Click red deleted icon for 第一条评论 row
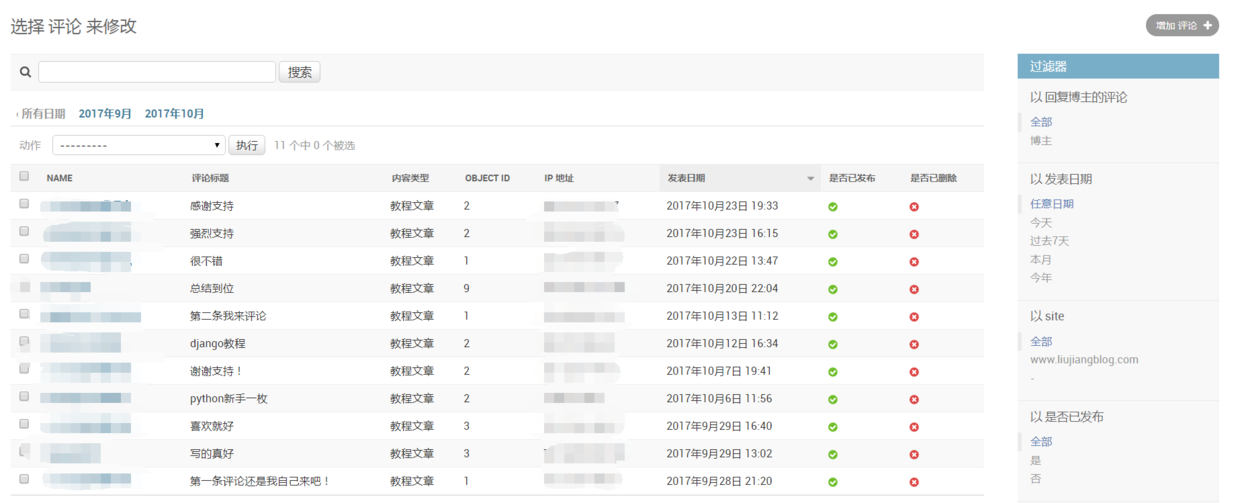Image resolution: width=1240 pixels, height=503 pixels. (x=914, y=482)
